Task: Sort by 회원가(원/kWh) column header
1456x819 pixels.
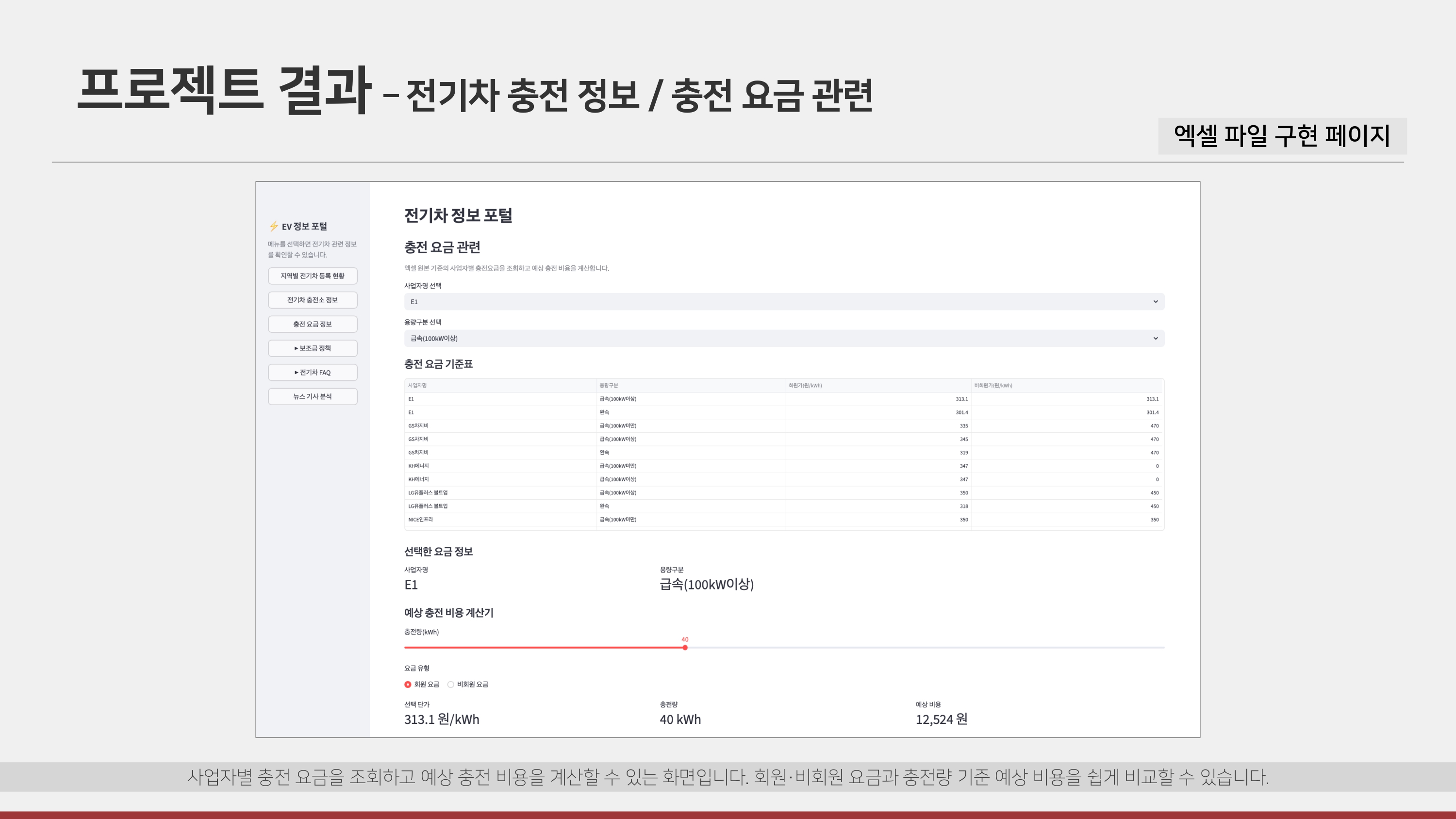Action: (805, 385)
